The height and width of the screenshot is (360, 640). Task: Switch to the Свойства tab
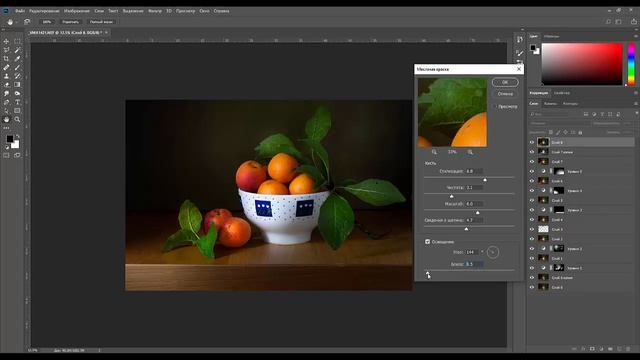[562, 93]
